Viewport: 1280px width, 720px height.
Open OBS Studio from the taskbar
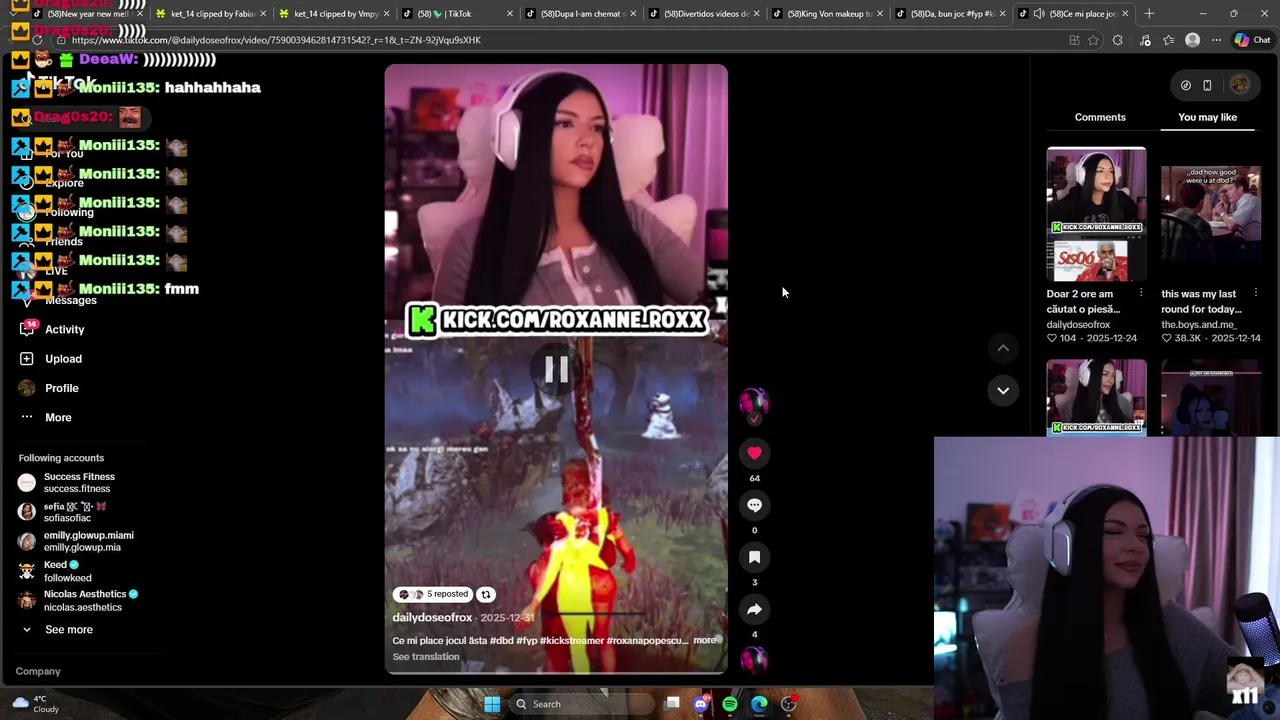(x=788, y=704)
